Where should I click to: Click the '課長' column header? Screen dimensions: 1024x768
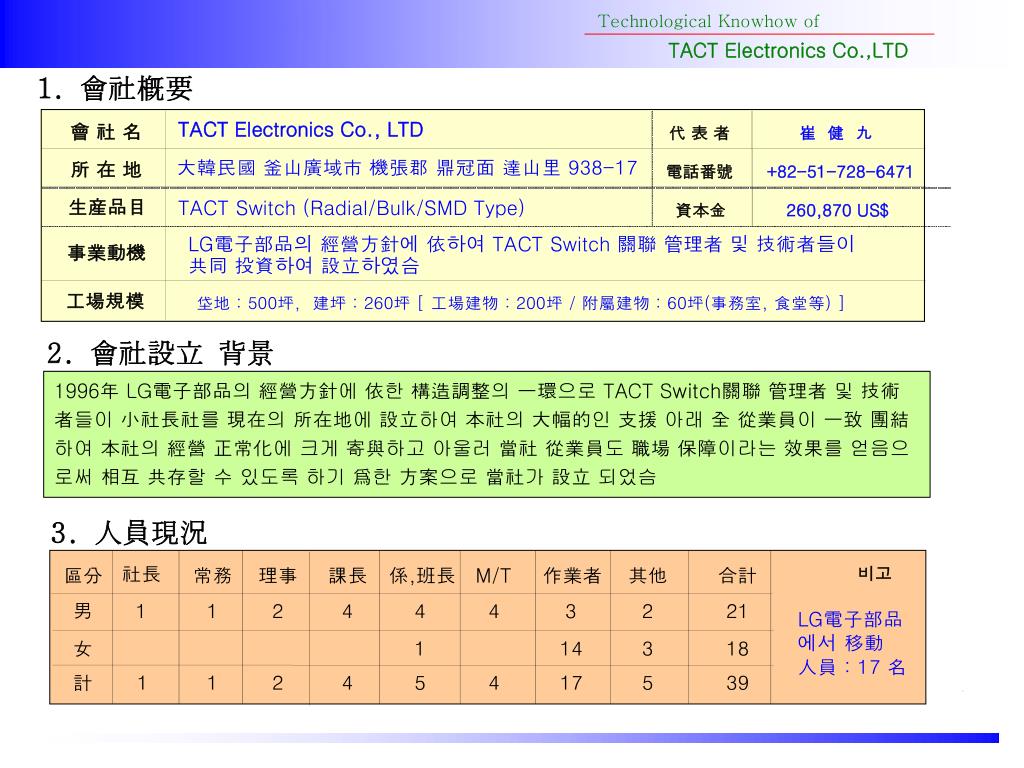347,575
